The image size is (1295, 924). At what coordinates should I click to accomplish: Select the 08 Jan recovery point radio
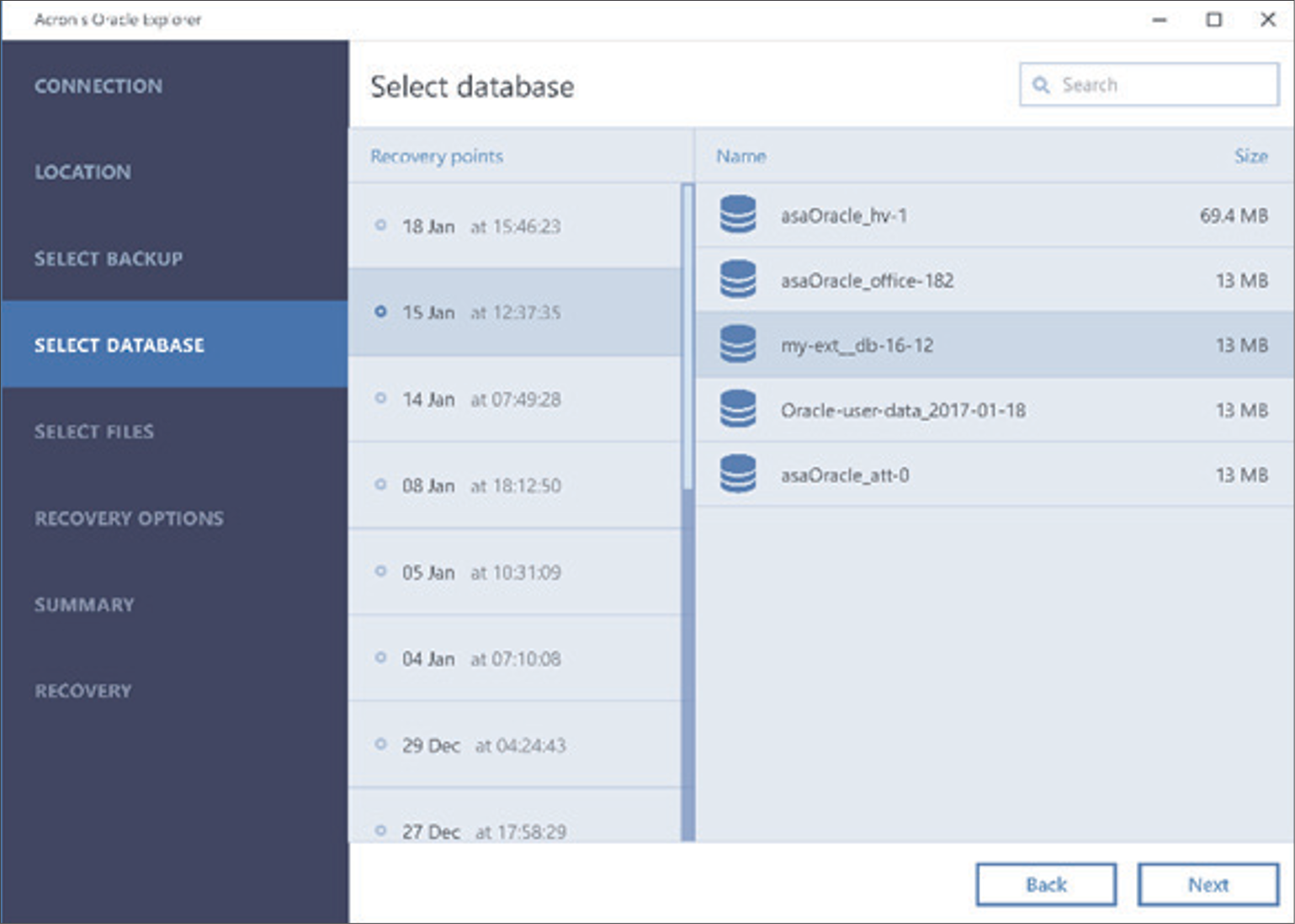point(380,485)
